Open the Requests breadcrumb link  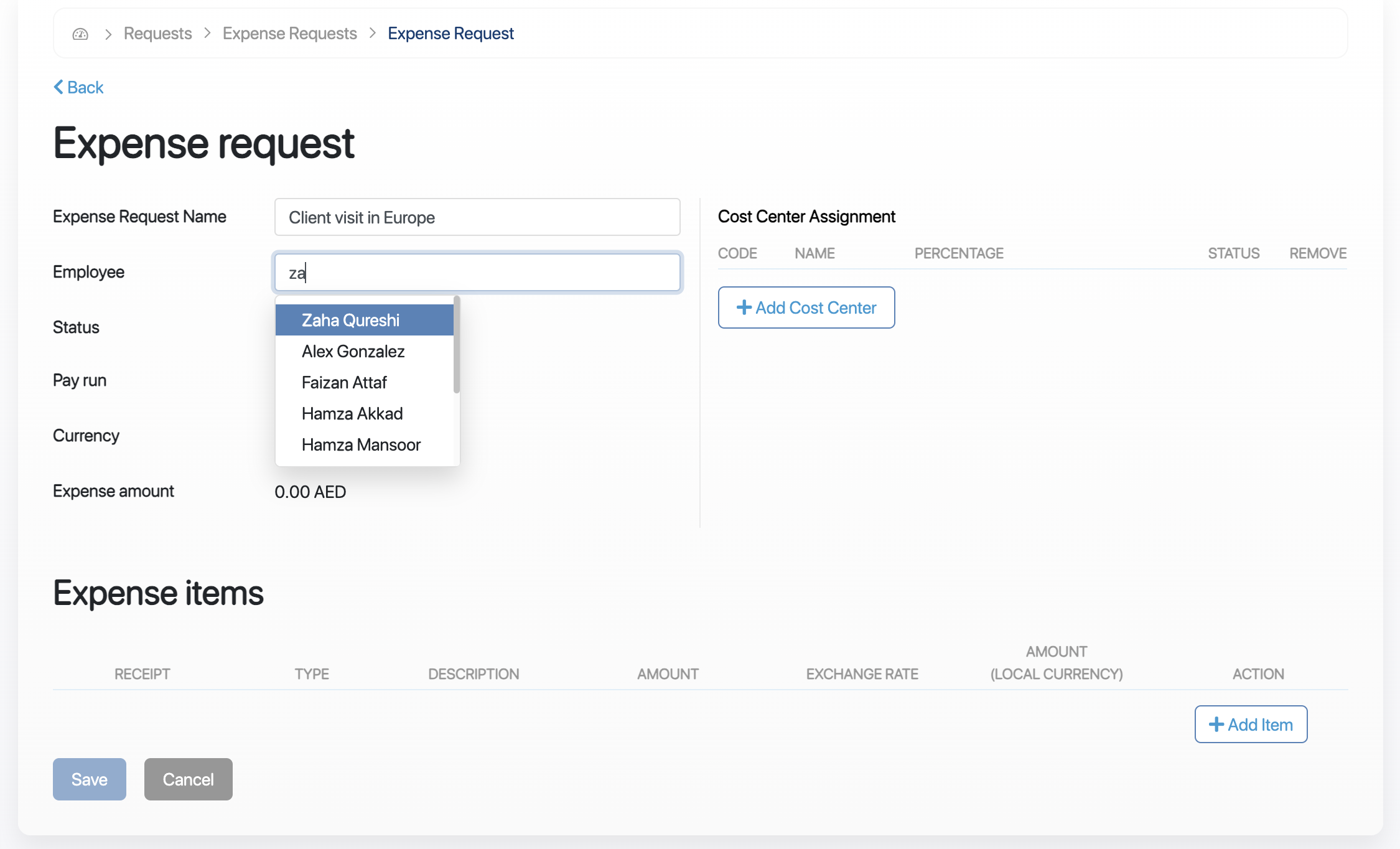pyautogui.click(x=157, y=34)
